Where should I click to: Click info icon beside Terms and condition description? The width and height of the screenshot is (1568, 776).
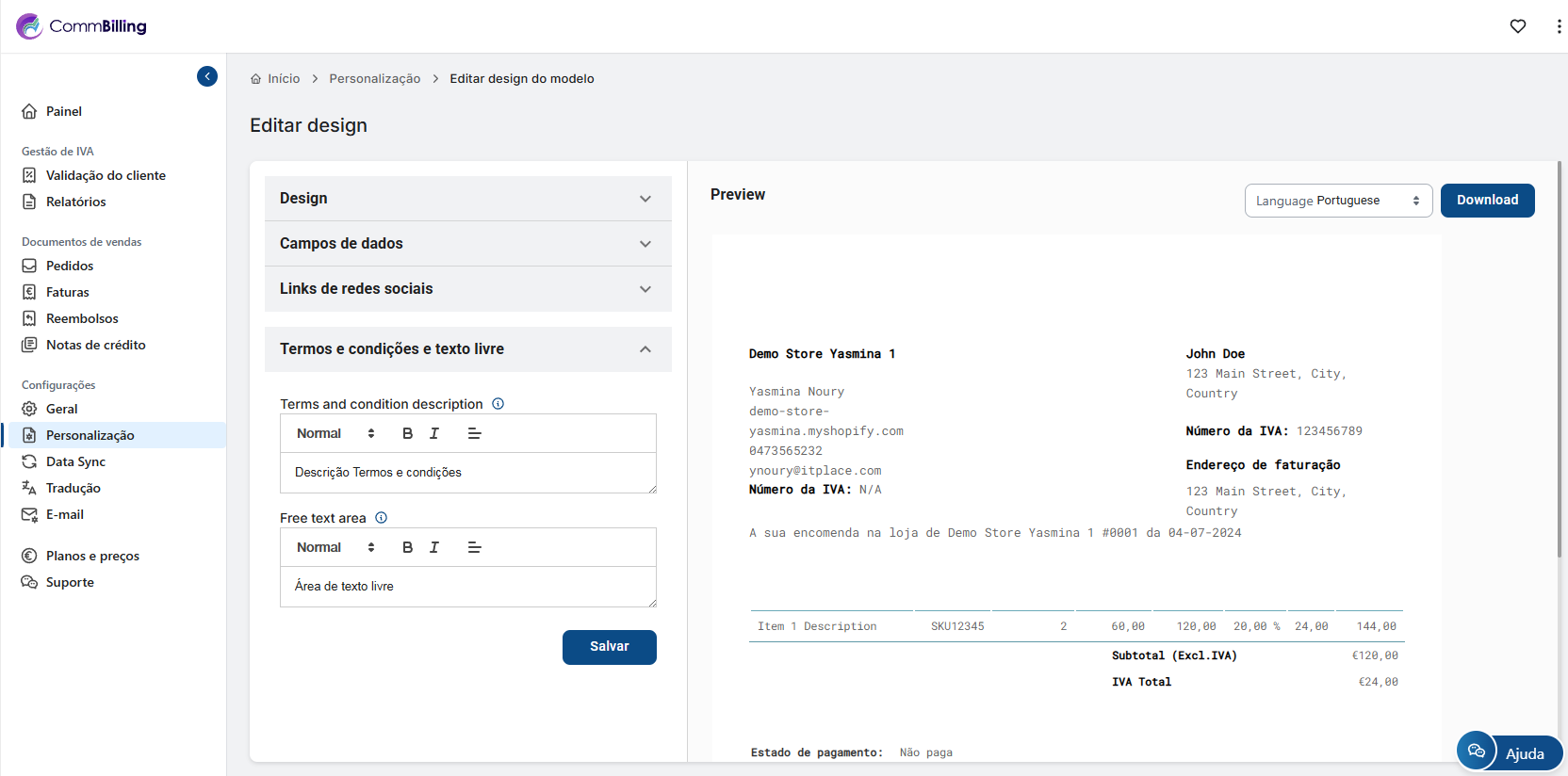coord(498,404)
